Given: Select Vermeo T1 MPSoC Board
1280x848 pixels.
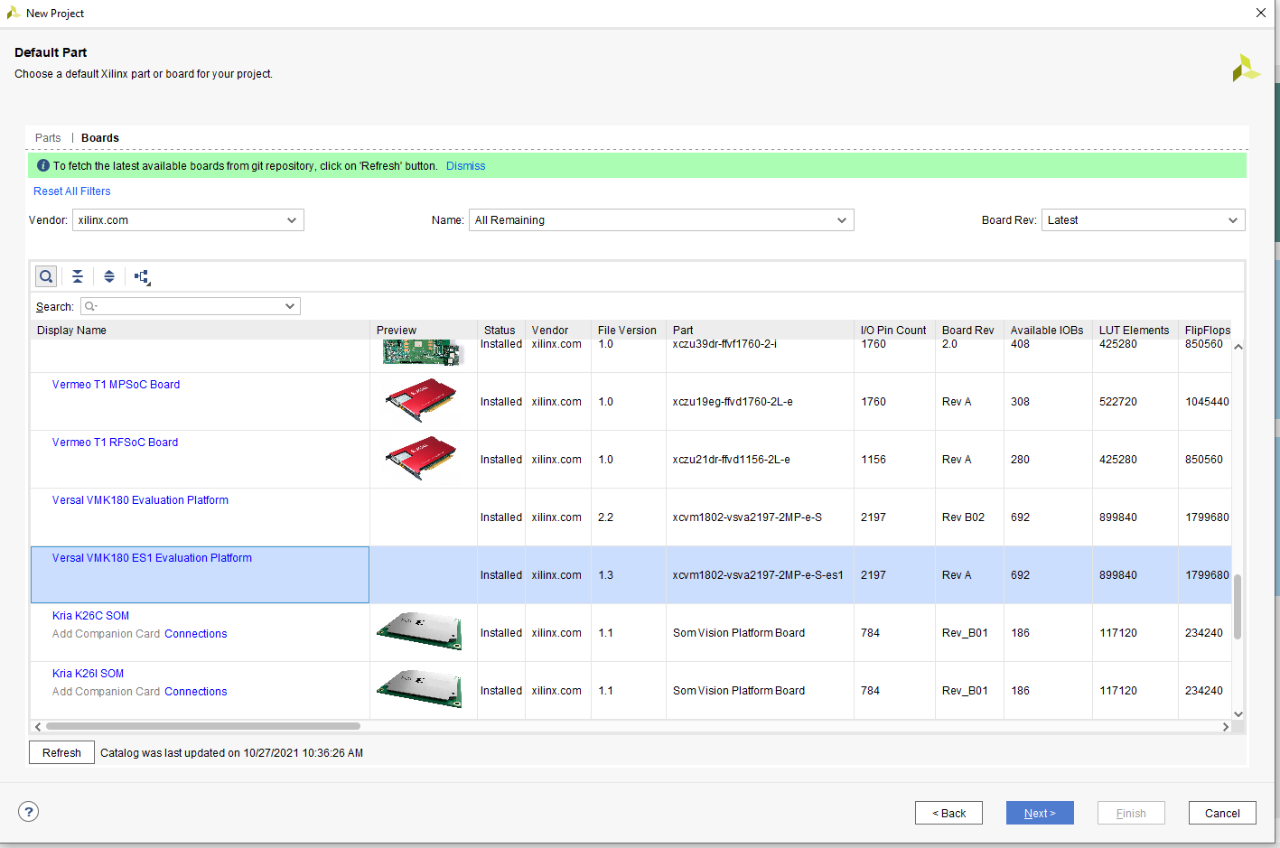Looking at the screenshot, I should click(x=116, y=384).
